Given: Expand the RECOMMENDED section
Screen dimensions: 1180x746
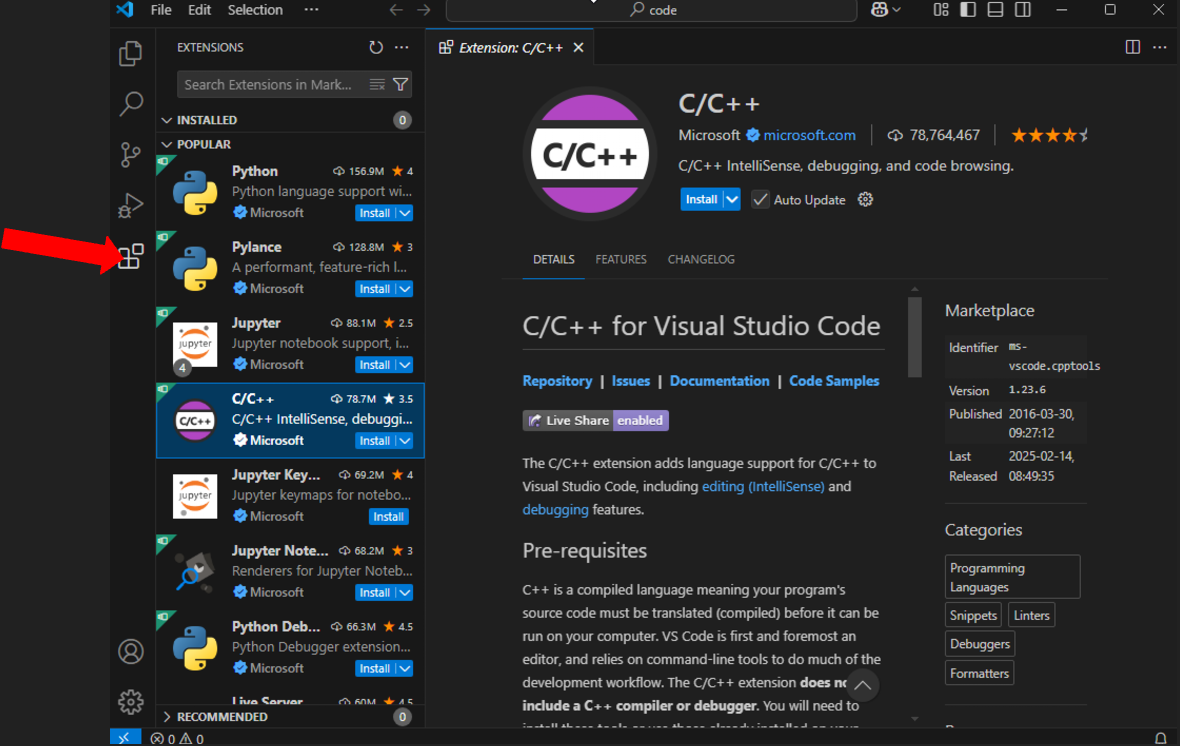Looking at the screenshot, I should (x=166, y=717).
